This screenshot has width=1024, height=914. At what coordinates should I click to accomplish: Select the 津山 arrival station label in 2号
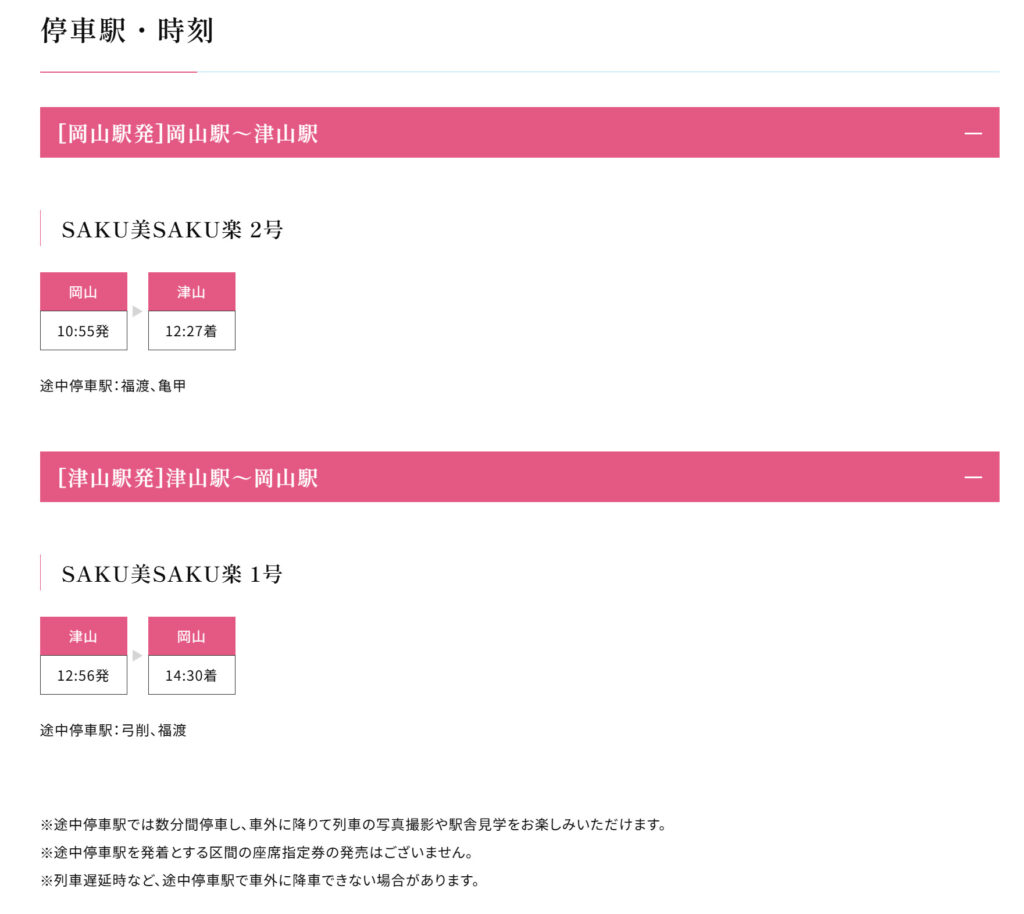[191, 292]
